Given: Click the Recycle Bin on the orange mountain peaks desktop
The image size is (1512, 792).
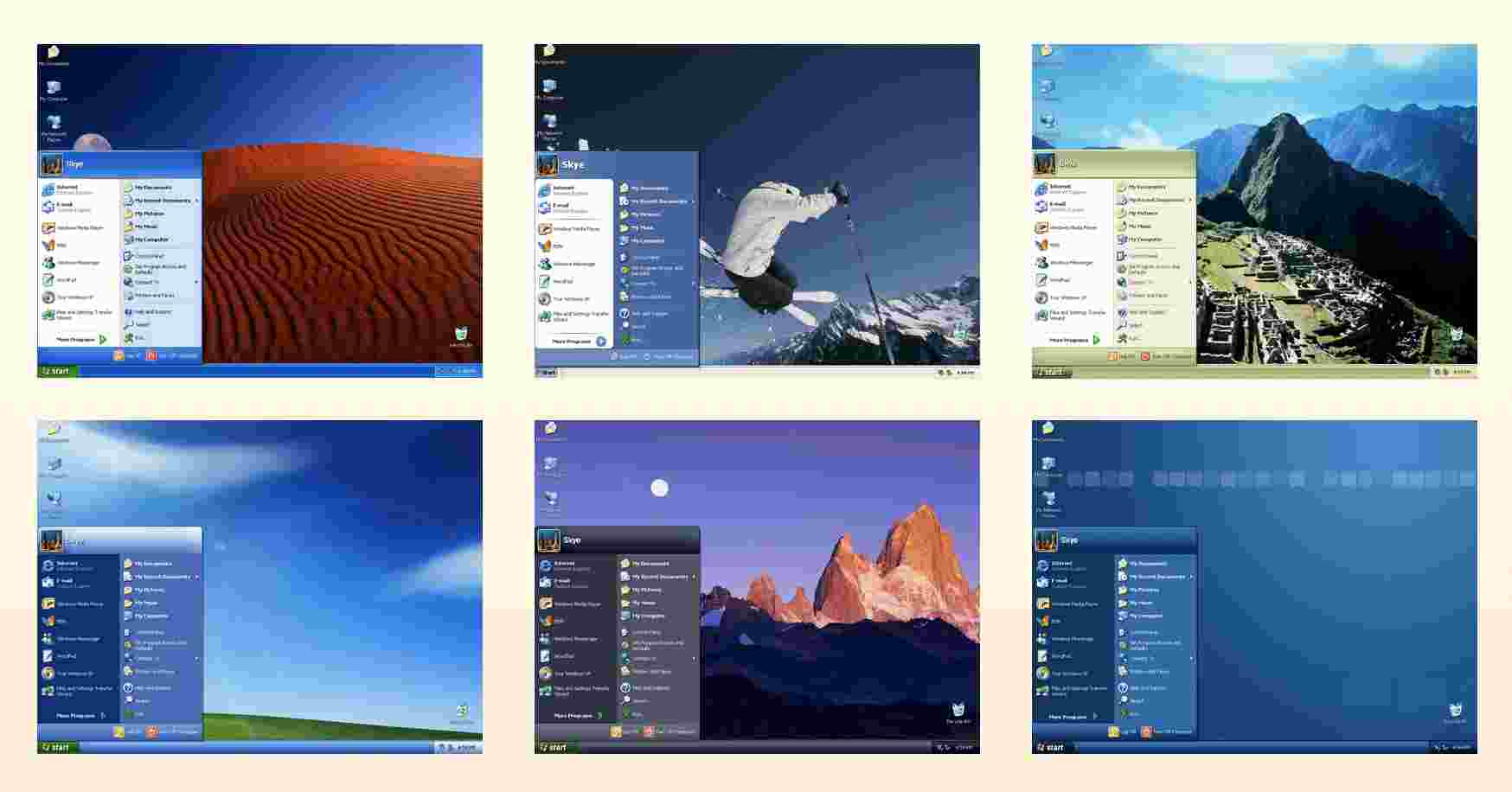Looking at the screenshot, I should (x=958, y=712).
